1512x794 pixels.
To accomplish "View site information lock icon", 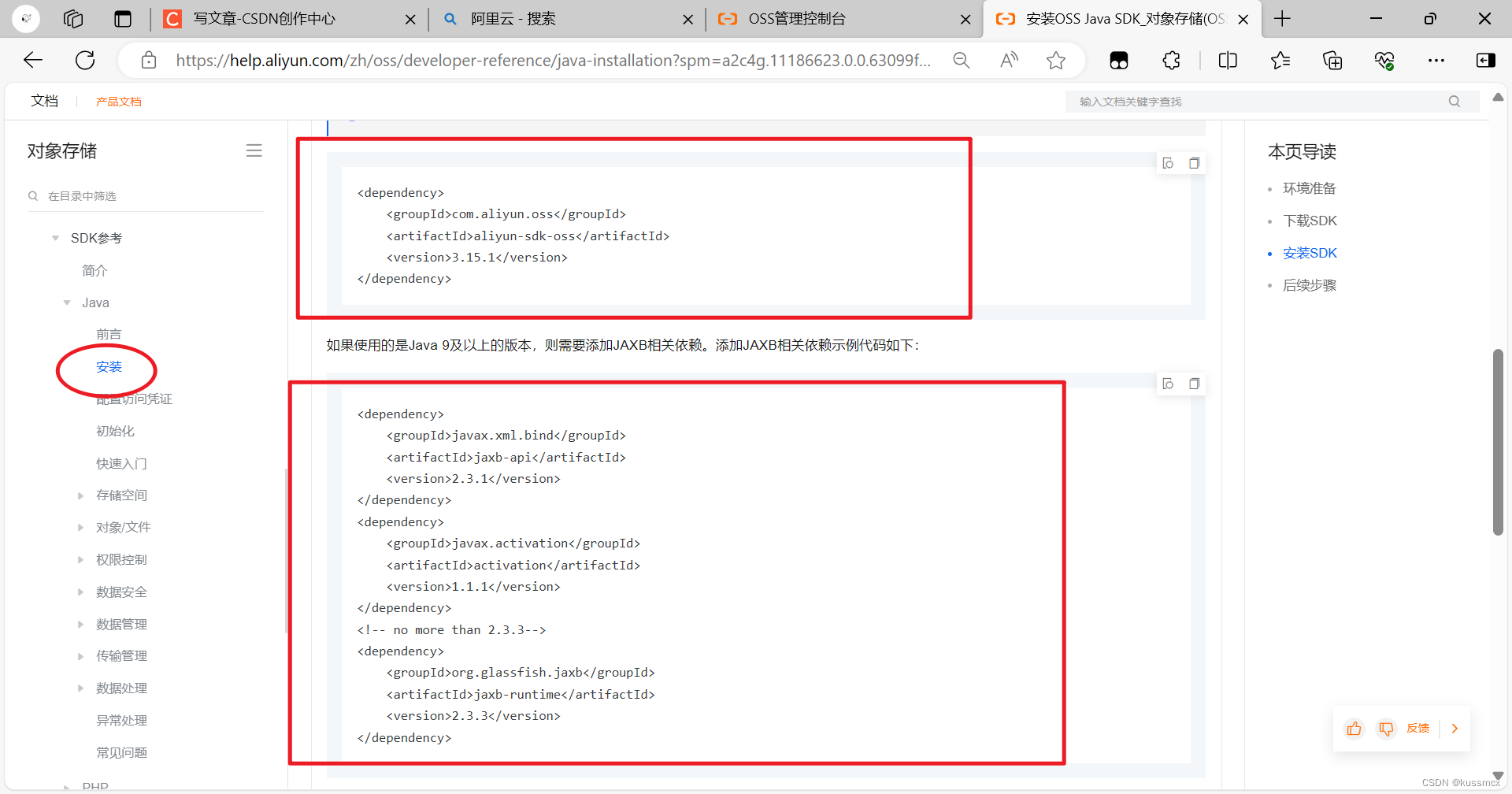I will [x=149, y=60].
